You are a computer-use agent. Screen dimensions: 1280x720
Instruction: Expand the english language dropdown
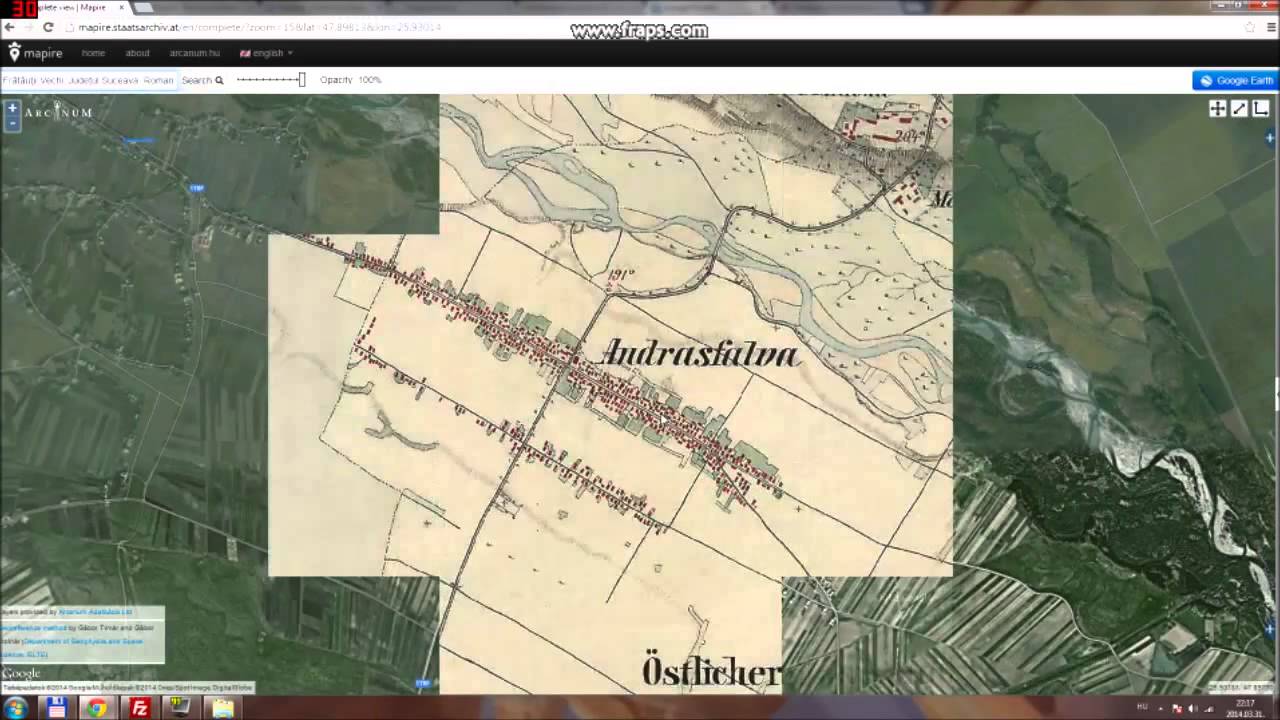point(266,53)
